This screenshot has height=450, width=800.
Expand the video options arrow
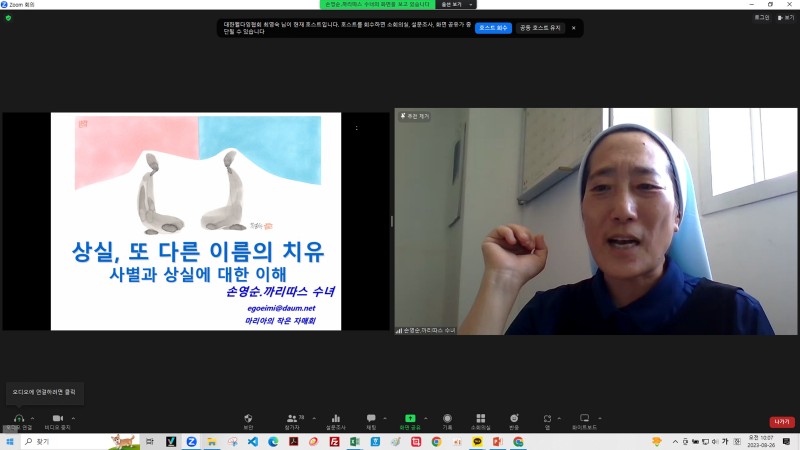click(74, 417)
